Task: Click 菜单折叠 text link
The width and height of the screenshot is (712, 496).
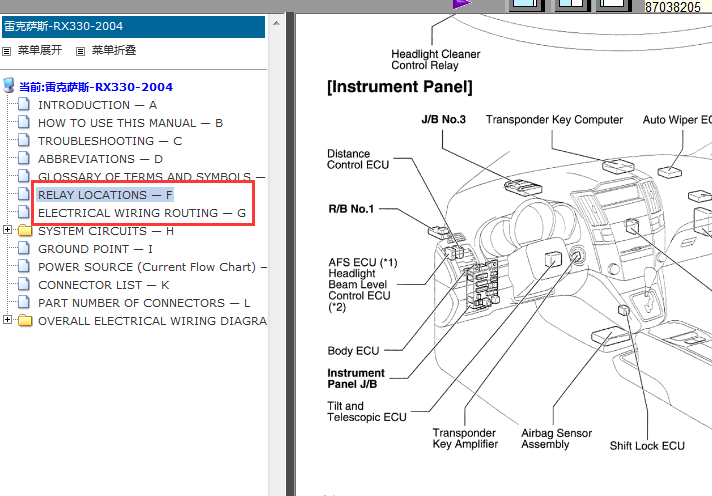Action: point(114,50)
